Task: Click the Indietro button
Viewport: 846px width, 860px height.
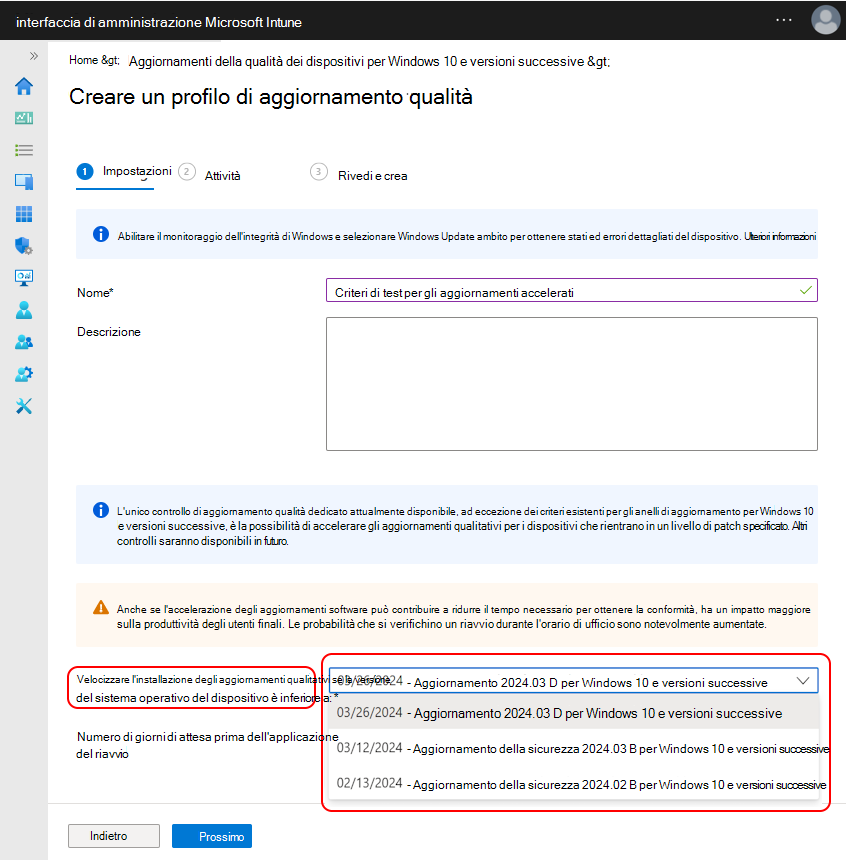Action: coord(114,836)
